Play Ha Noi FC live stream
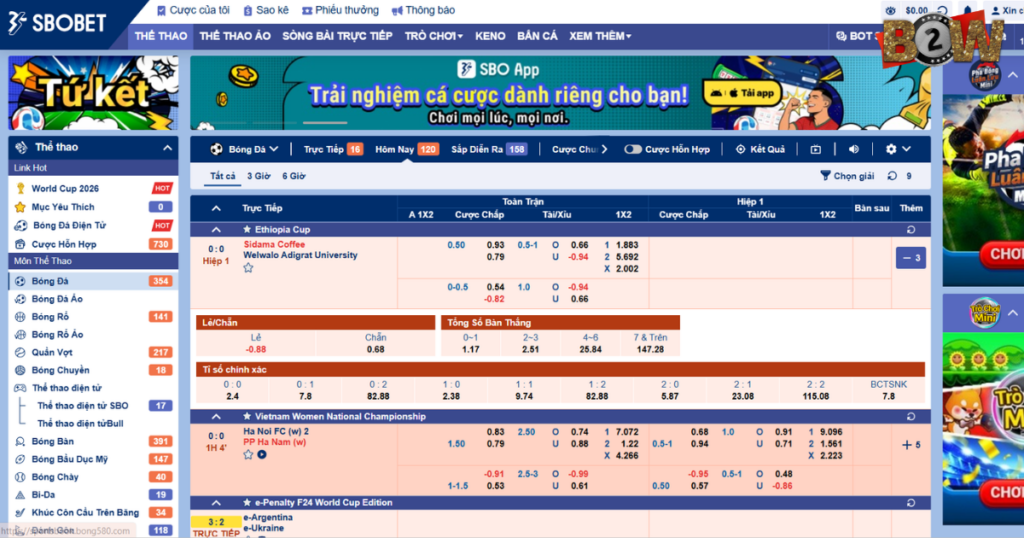 point(262,454)
